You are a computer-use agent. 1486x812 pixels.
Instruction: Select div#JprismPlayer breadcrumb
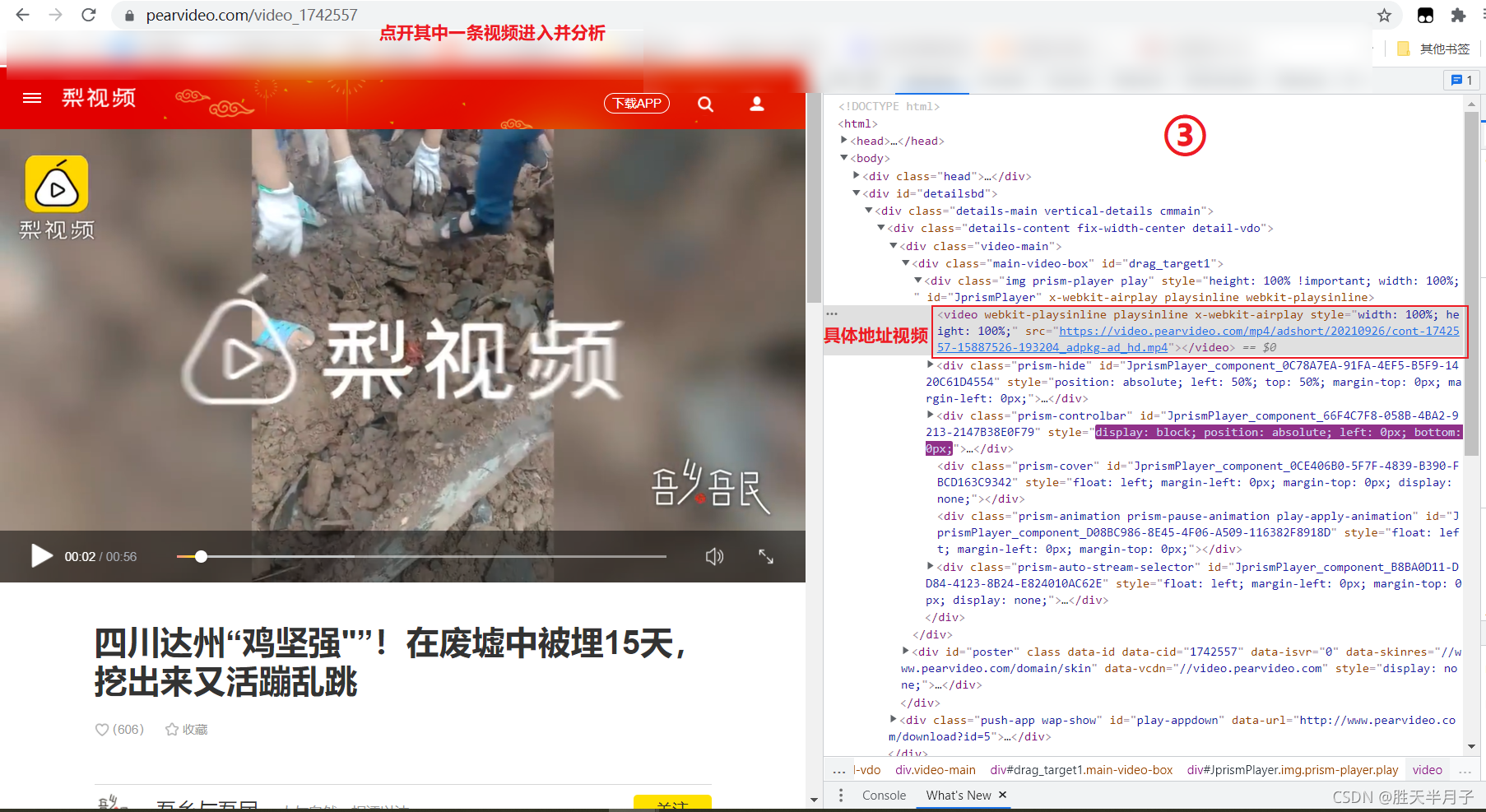pos(1293,770)
